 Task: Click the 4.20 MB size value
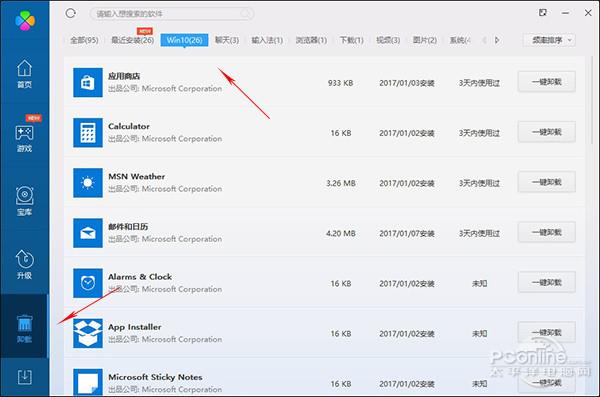341,234
